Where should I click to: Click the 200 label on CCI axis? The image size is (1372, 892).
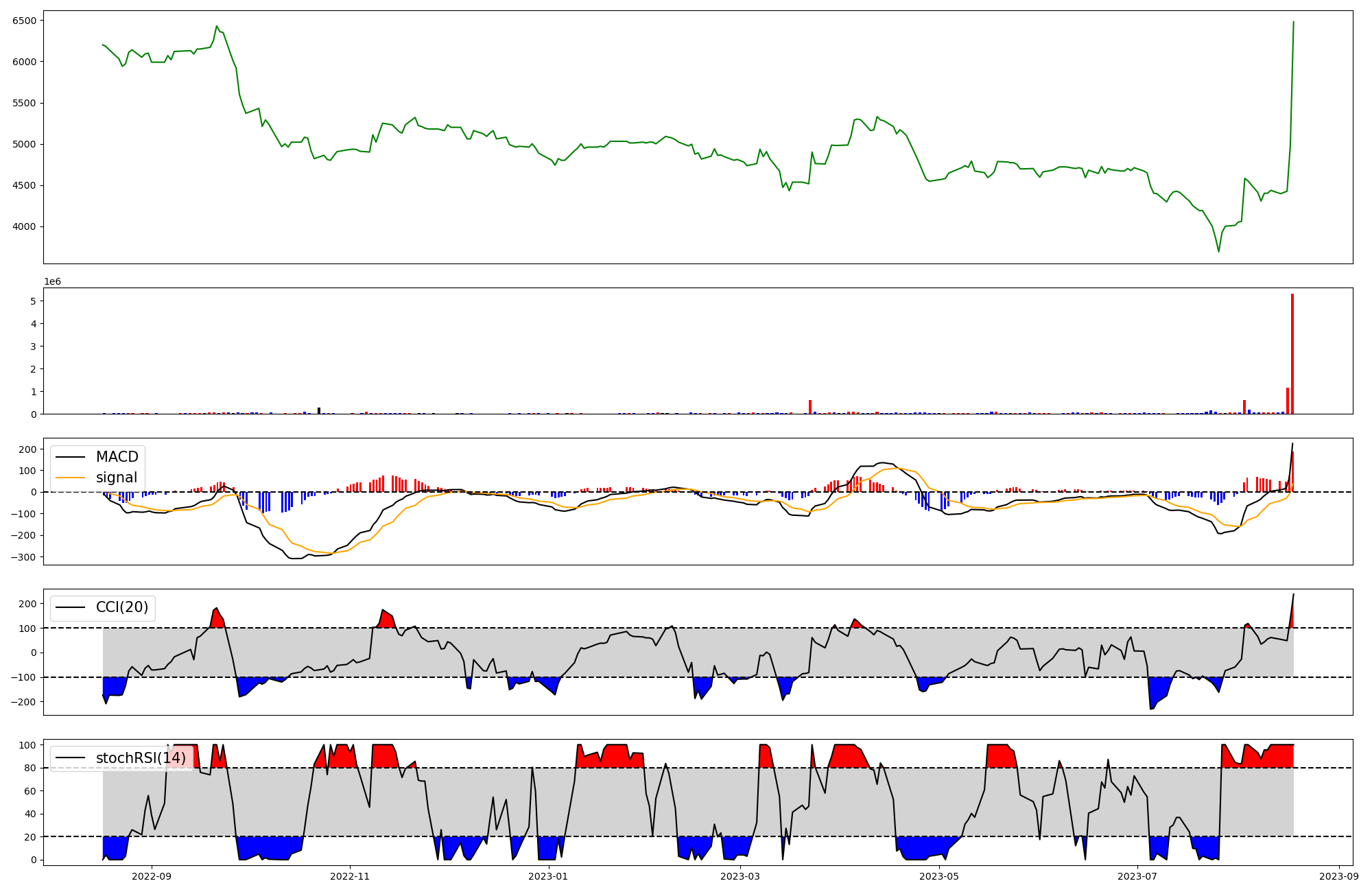27,604
